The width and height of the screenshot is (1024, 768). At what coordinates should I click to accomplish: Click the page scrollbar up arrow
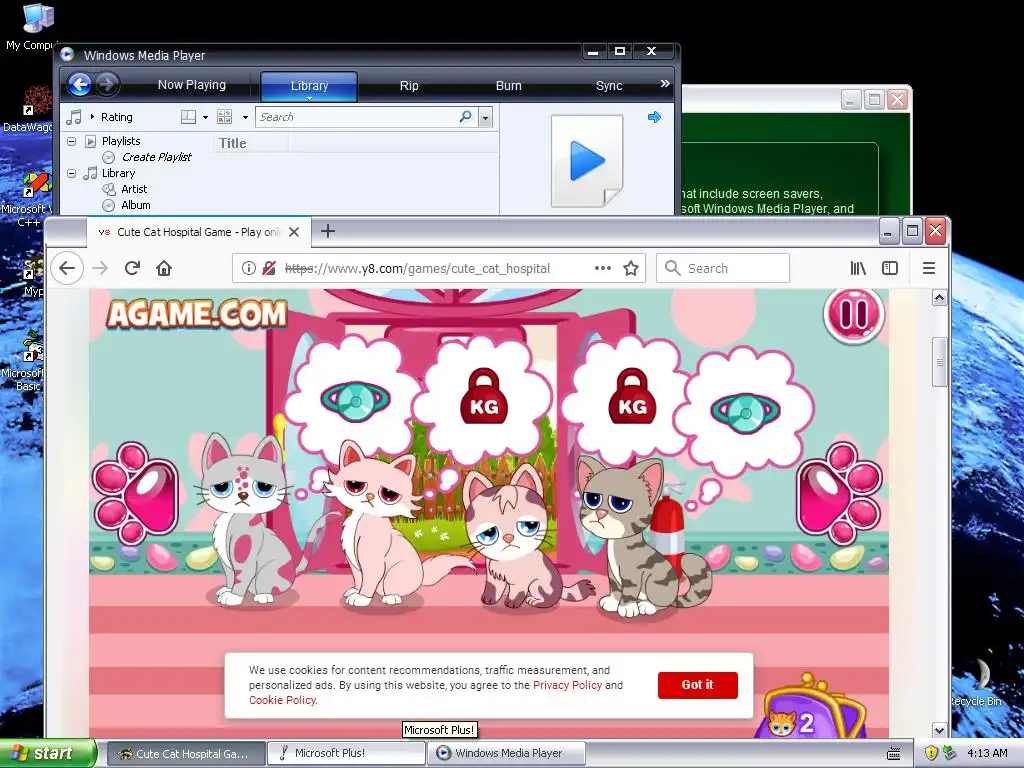939,298
